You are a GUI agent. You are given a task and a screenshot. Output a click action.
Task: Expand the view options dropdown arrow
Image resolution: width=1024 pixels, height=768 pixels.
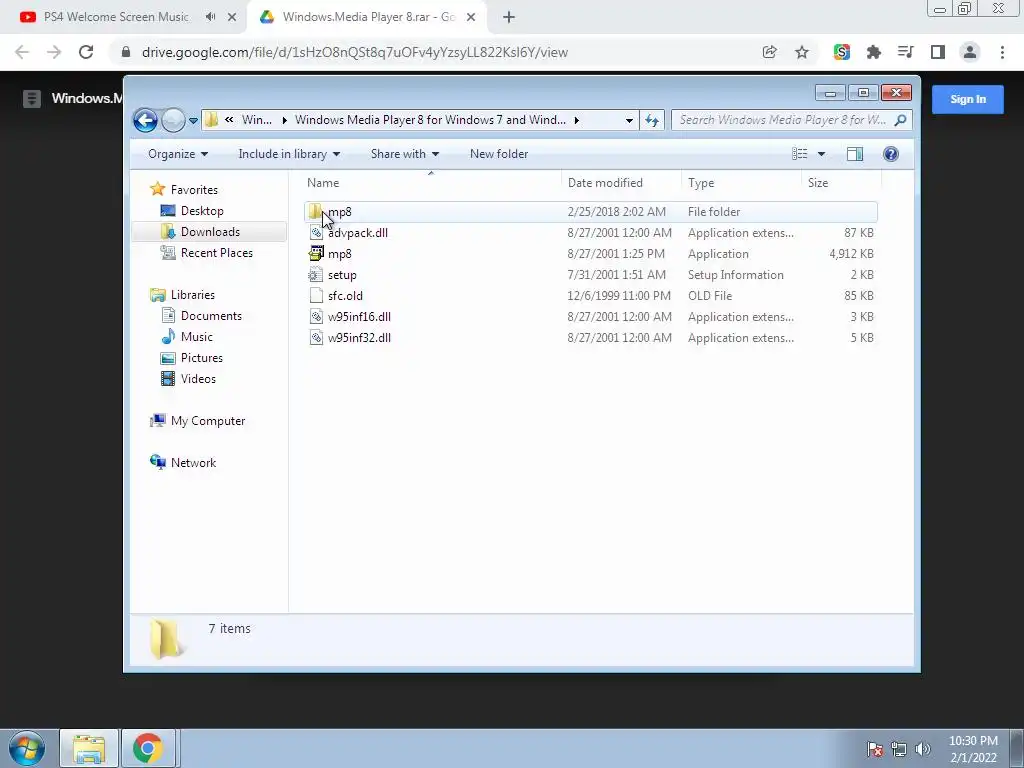pos(822,154)
